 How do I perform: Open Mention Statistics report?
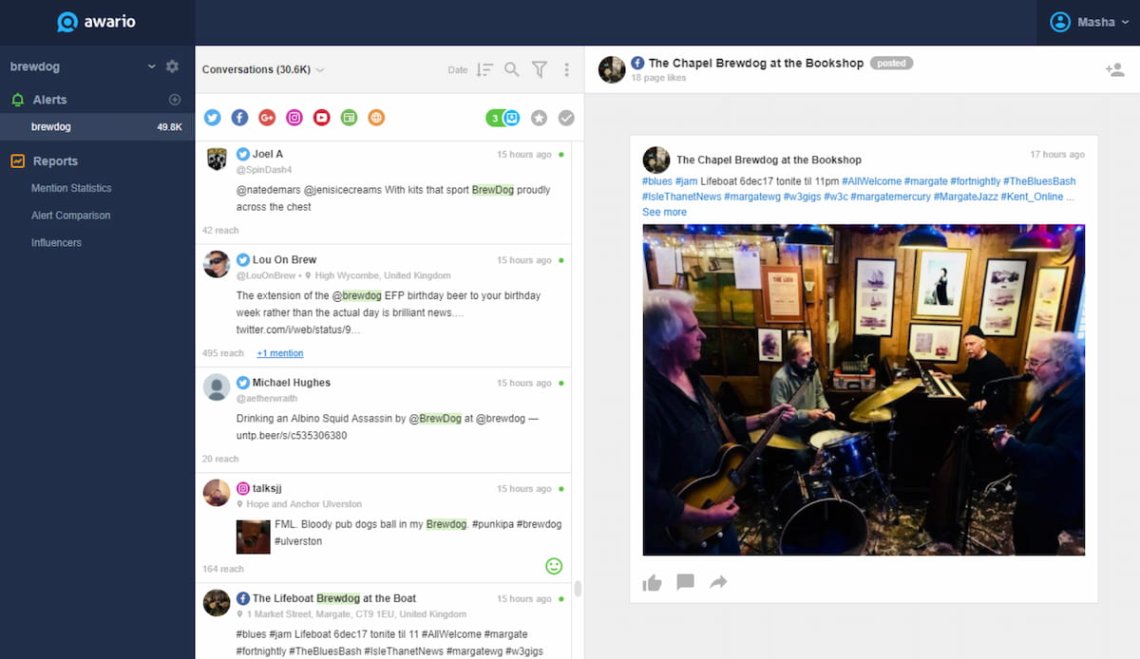tap(71, 188)
